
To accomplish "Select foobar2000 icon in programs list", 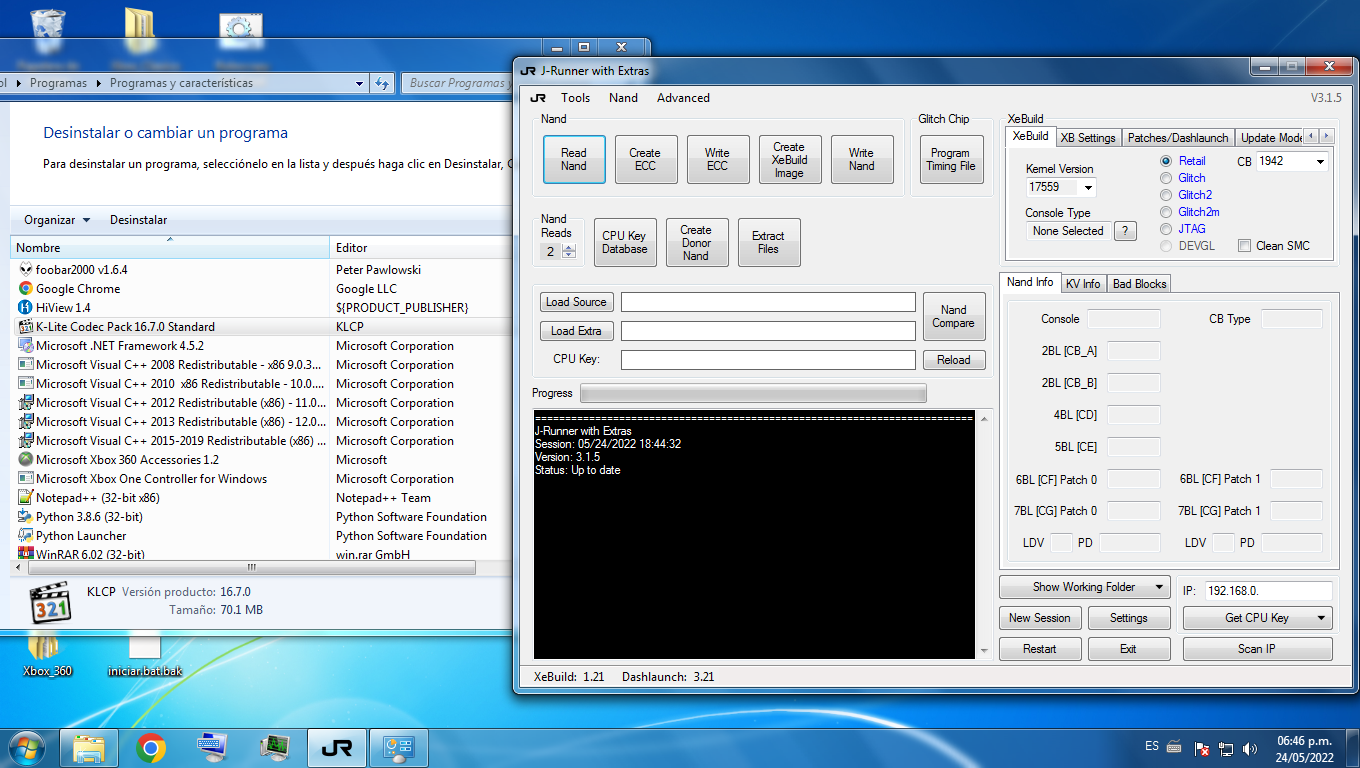I will coord(26,270).
